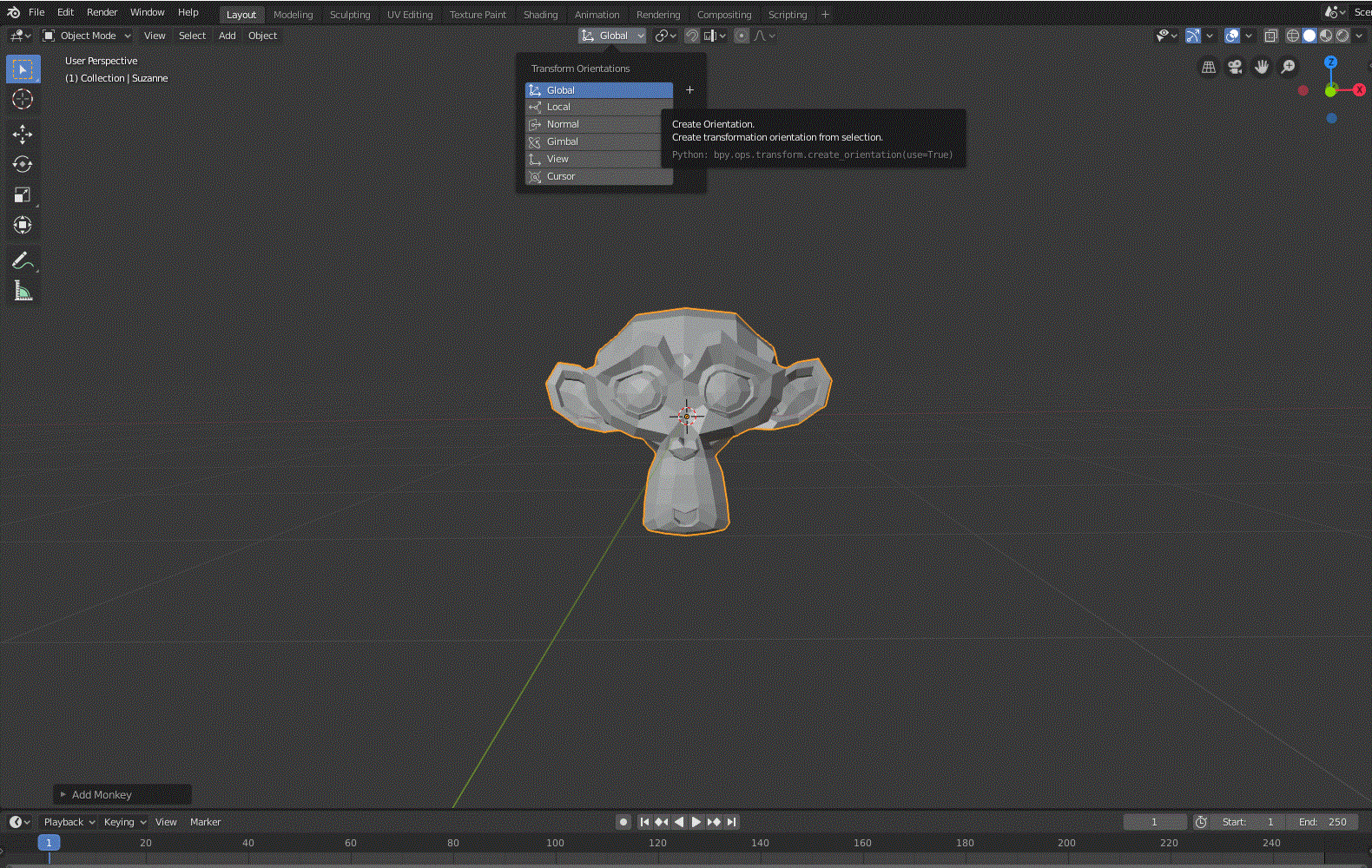
Task: Open the editor type dropdown
Action: (x=20, y=36)
